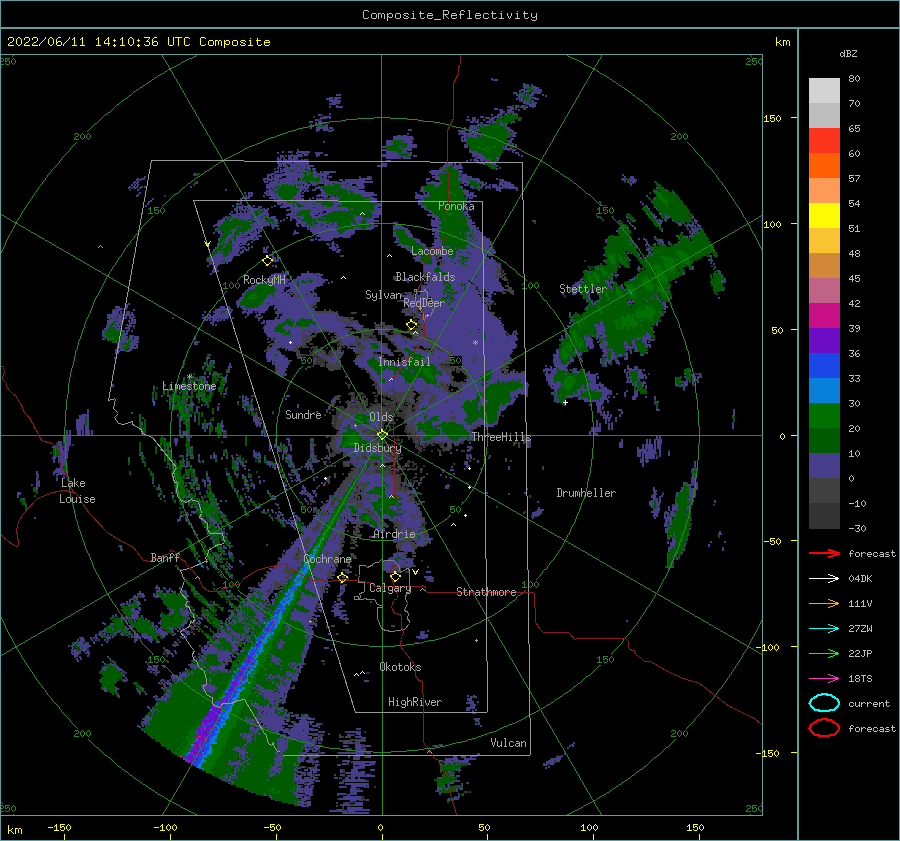The width and height of the screenshot is (900, 841).
Task: Click the red forecast ellipse legend icon
Action: [x=824, y=728]
